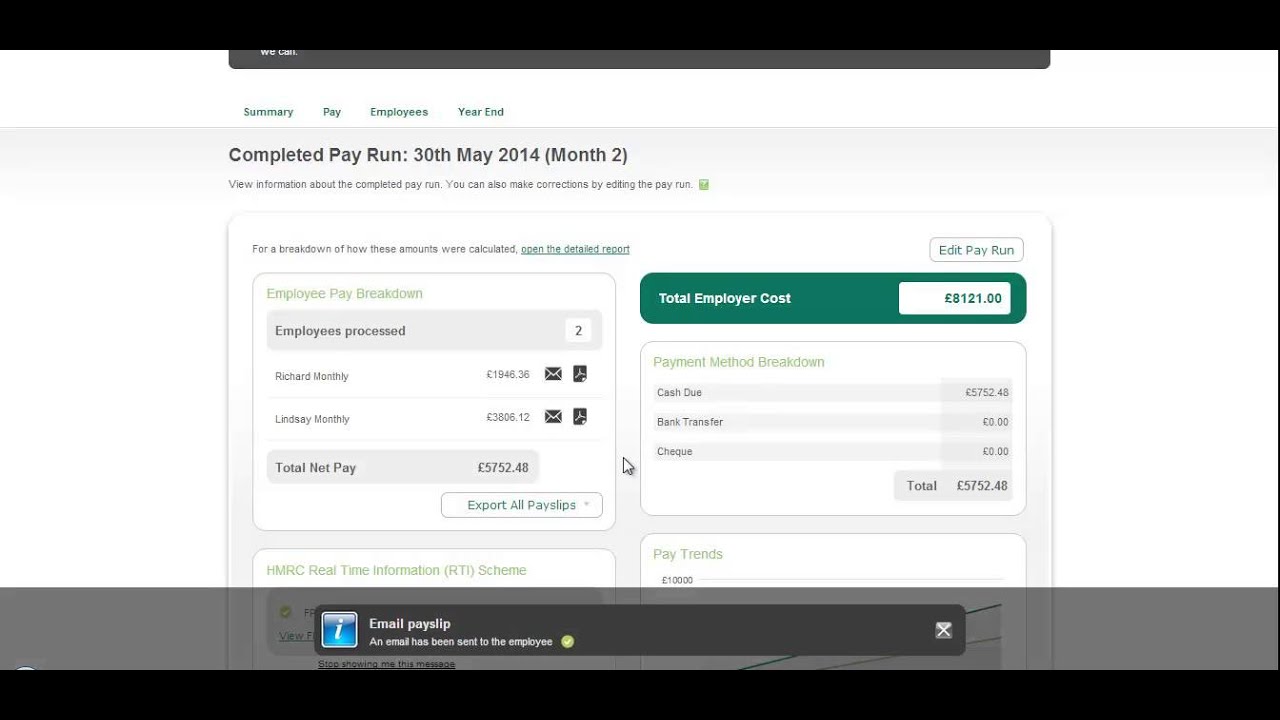
Task: Click the Bank Transfer row
Action: point(833,422)
